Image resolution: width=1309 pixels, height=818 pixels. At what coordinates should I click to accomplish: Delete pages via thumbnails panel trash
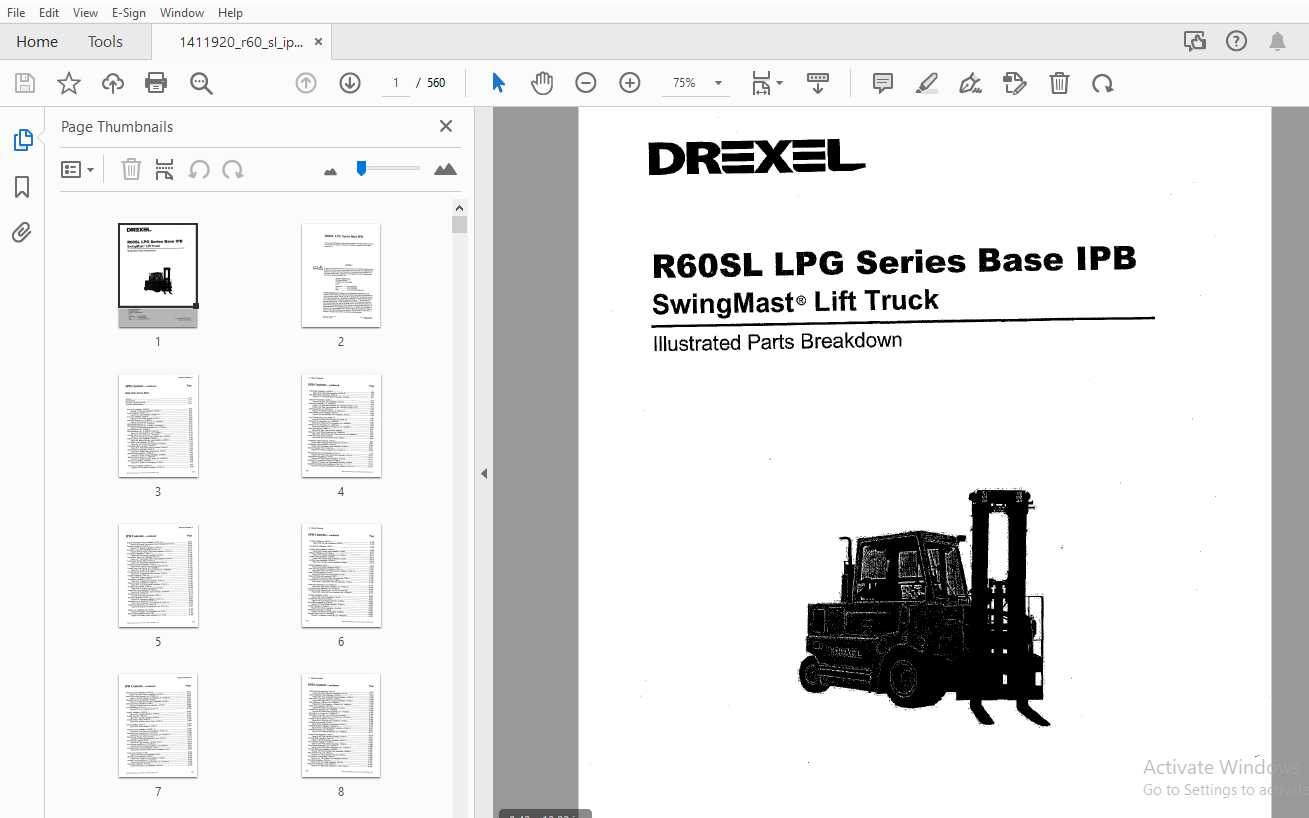click(131, 169)
